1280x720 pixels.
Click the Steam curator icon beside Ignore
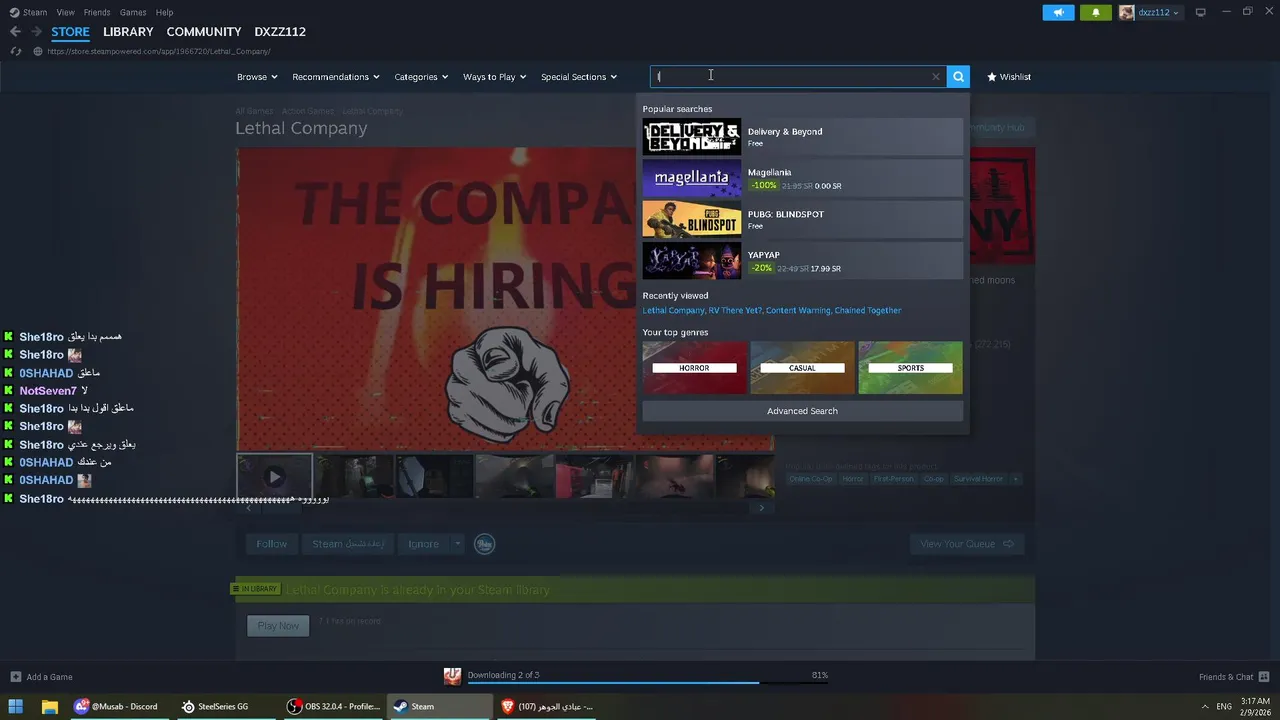point(484,544)
